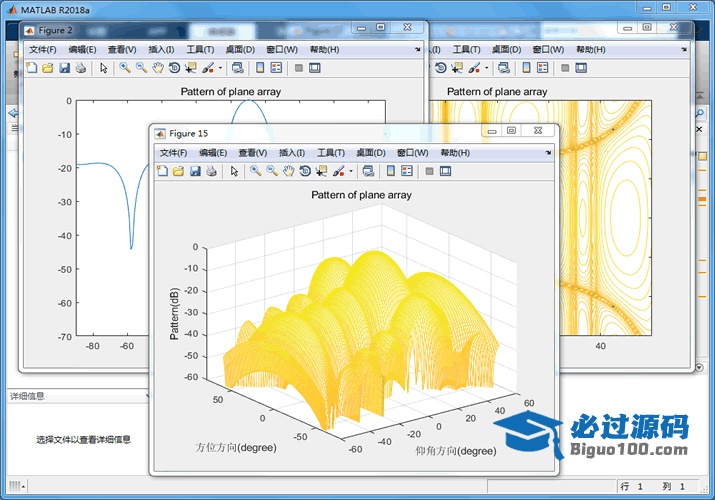Click Show Plot Tools button in Figure 15
Viewport: 715px width, 500px height.
tap(445, 171)
